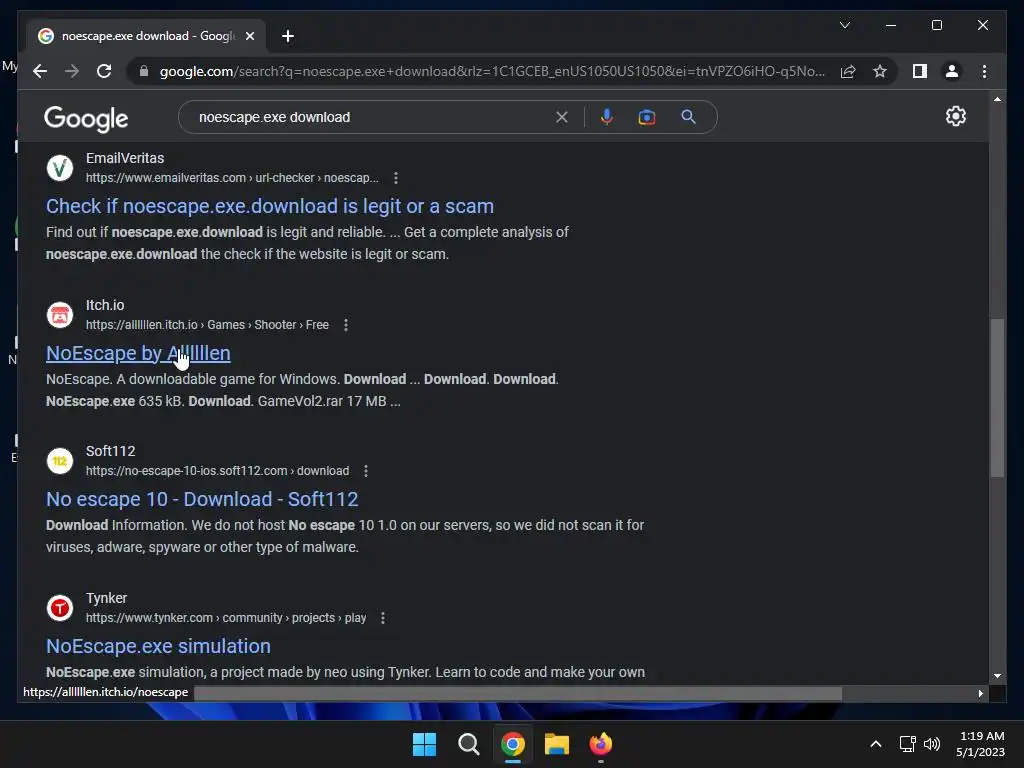
Task: Click the tynker.com URL breadcrumb
Action: tap(226, 618)
